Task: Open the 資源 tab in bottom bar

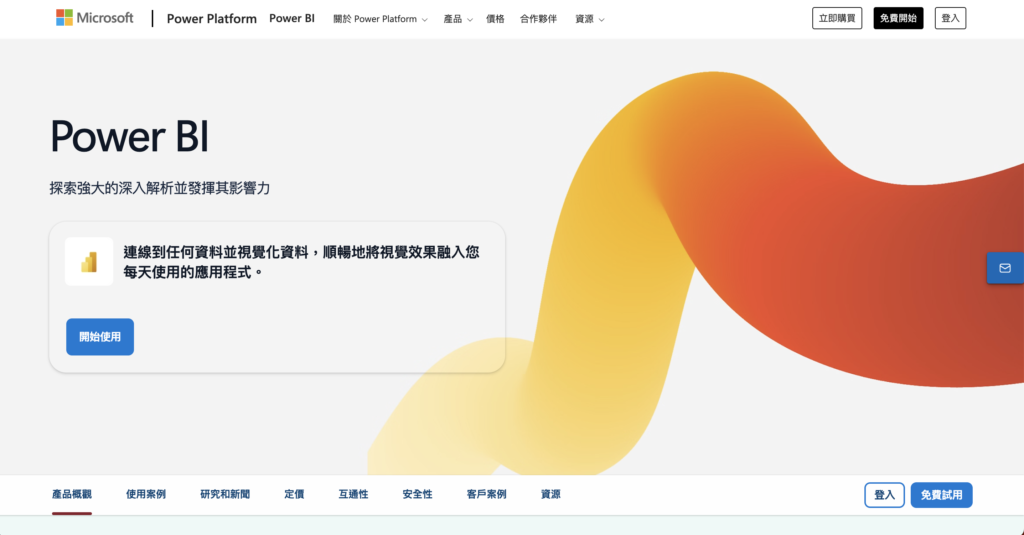Action: pyautogui.click(x=551, y=494)
